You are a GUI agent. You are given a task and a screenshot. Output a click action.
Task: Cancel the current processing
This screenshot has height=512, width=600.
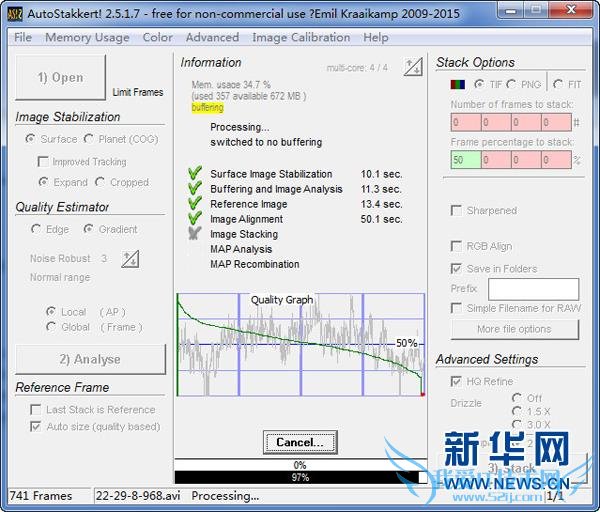click(300, 442)
